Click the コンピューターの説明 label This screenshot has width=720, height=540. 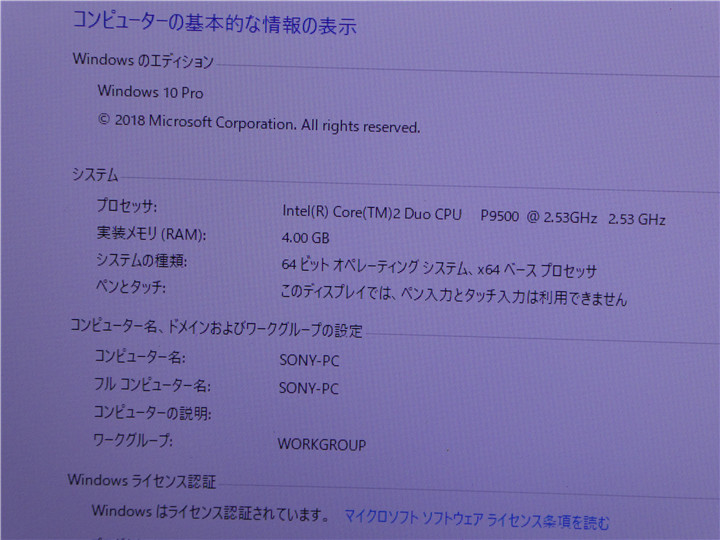pos(152,412)
